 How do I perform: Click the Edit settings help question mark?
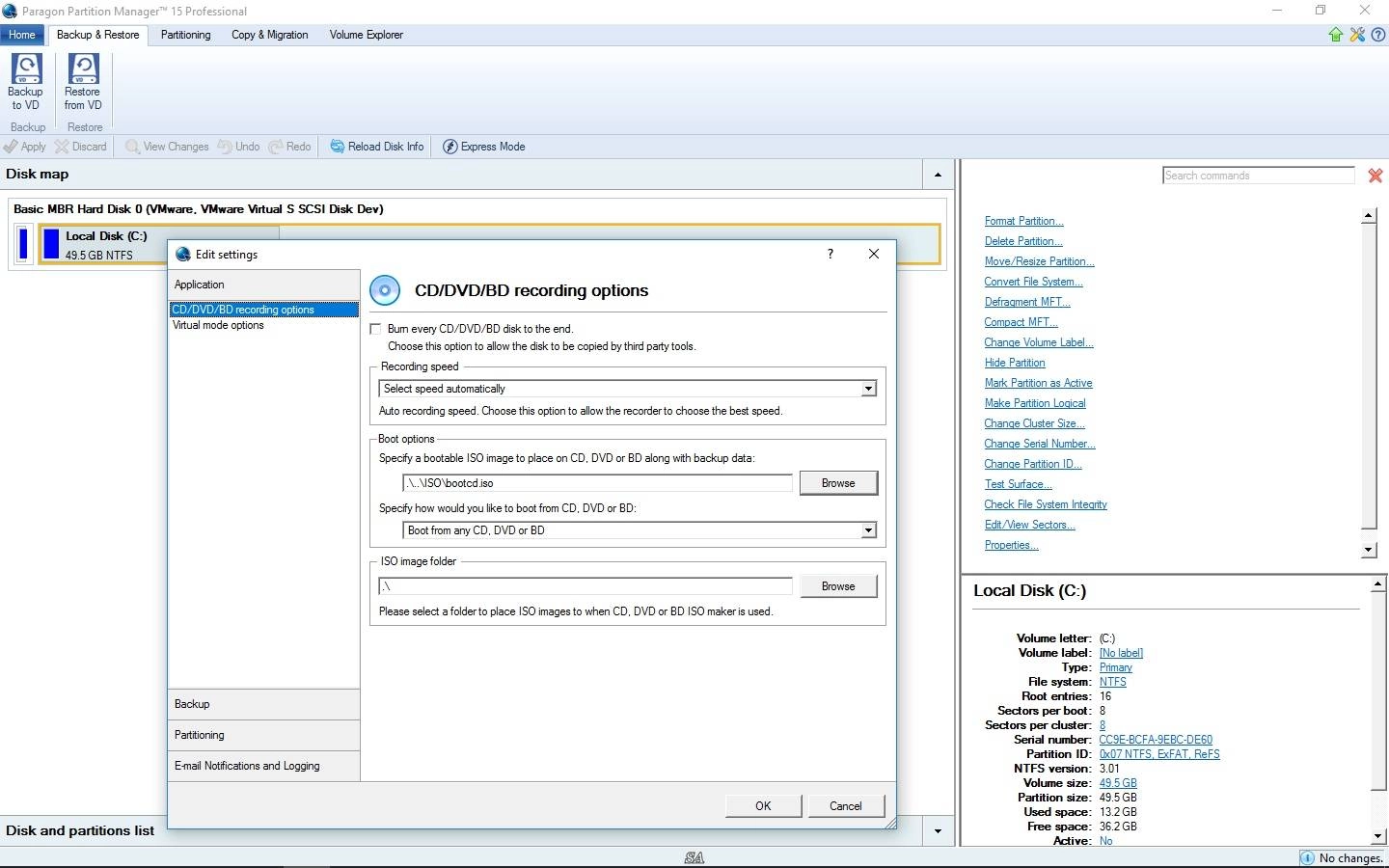[830, 254]
